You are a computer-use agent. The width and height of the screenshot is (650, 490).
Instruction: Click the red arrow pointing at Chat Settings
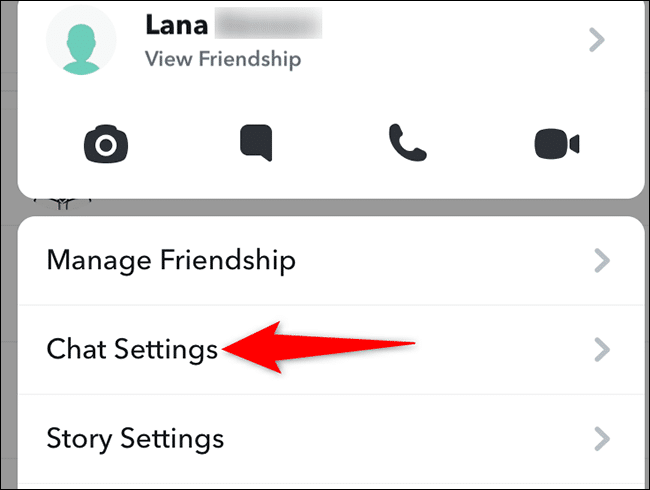318,347
